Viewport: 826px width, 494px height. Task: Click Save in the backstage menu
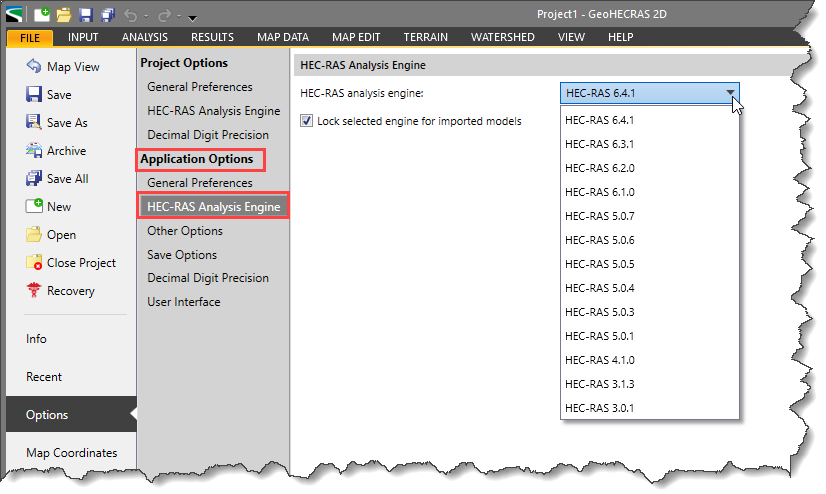(59, 95)
